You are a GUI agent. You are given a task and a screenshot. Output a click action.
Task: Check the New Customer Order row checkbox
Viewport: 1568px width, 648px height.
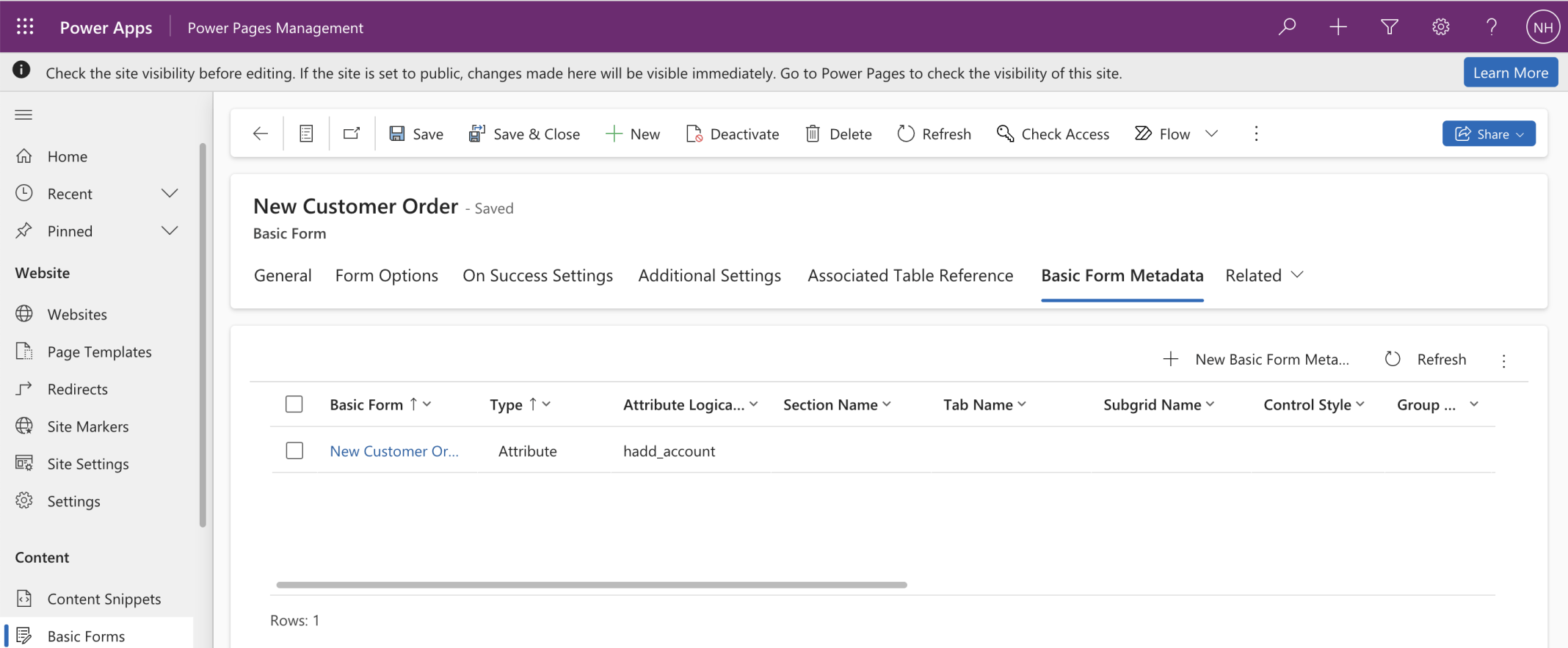(x=294, y=451)
